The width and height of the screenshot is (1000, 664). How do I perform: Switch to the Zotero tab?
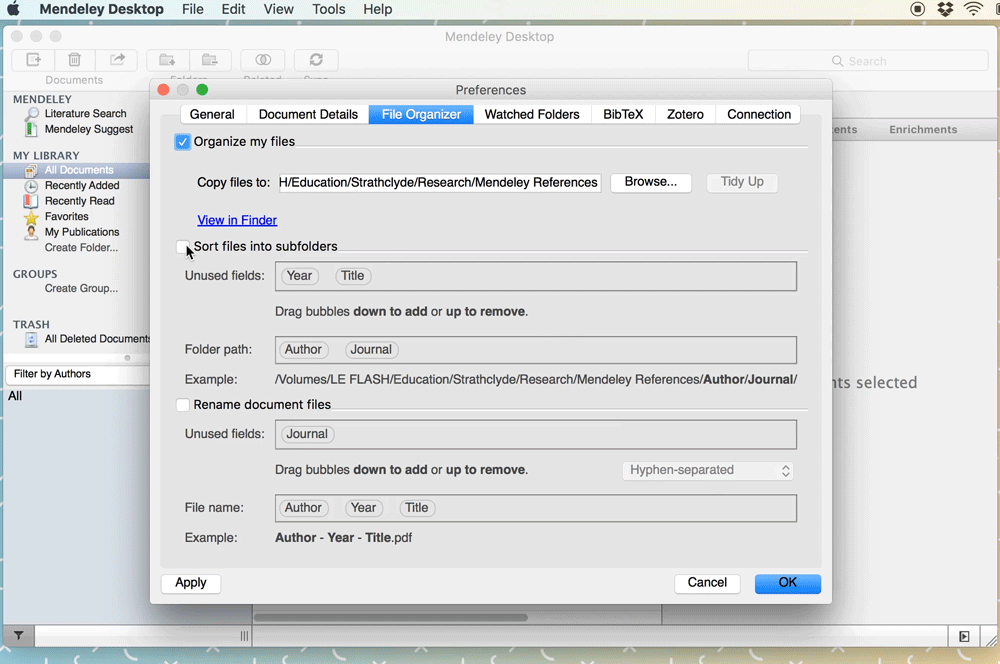(685, 114)
